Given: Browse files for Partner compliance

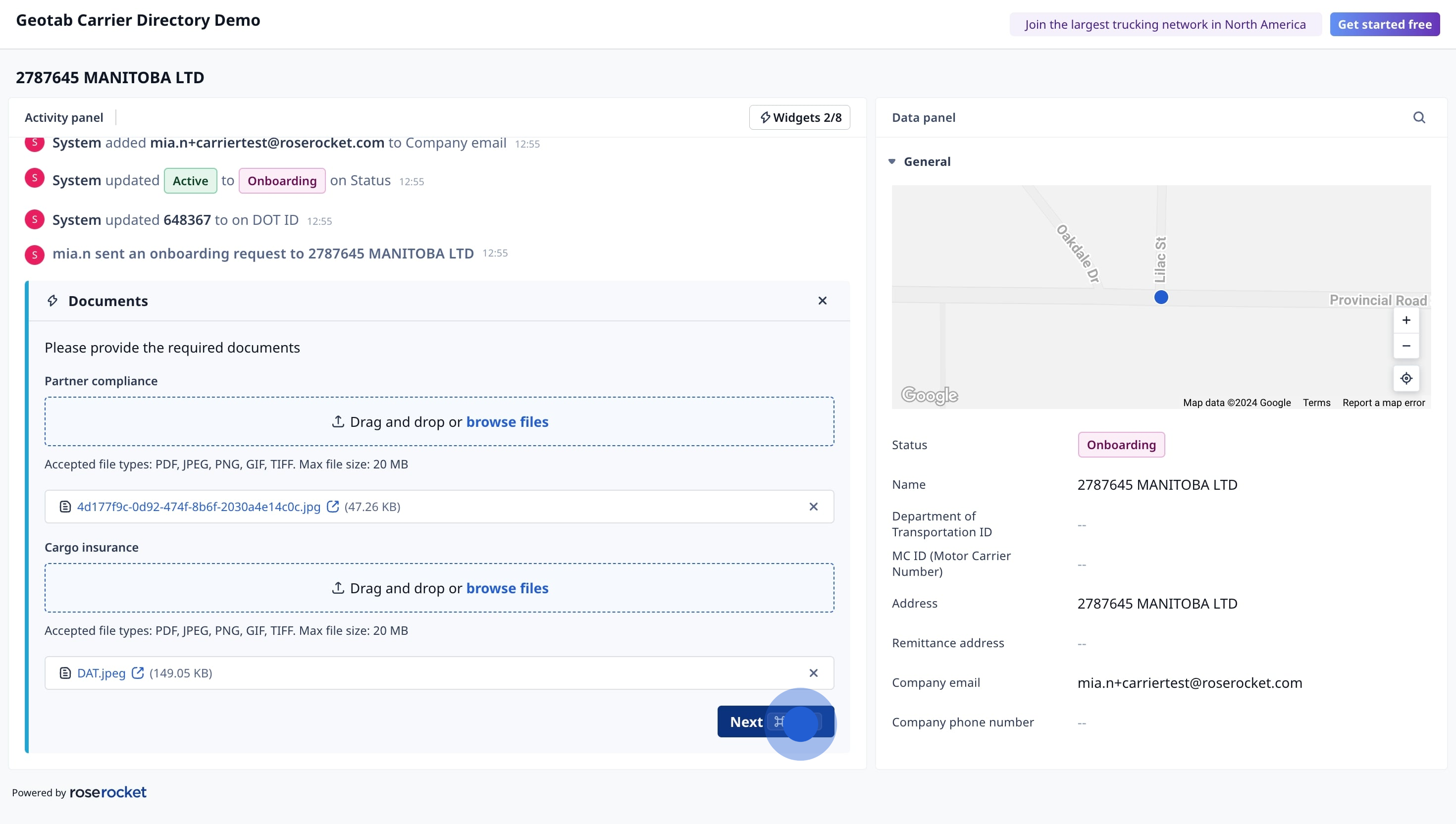Looking at the screenshot, I should pos(507,421).
